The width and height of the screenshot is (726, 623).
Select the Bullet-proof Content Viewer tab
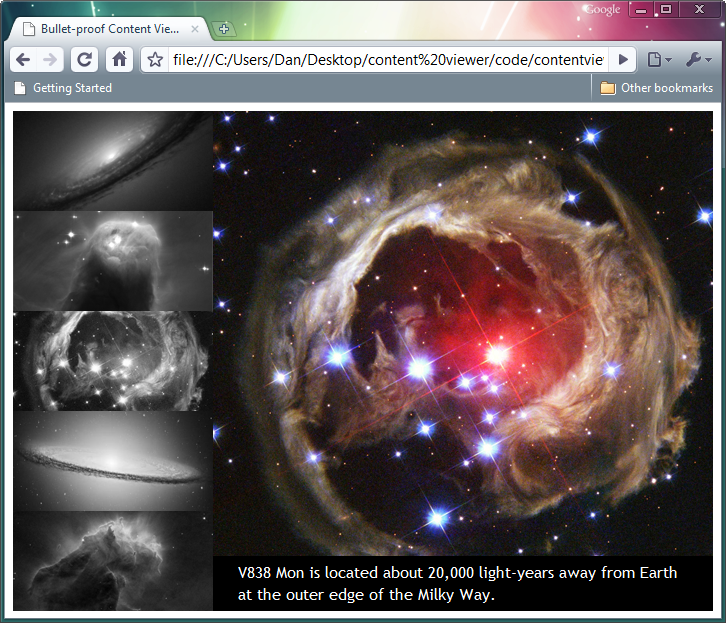click(110, 29)
